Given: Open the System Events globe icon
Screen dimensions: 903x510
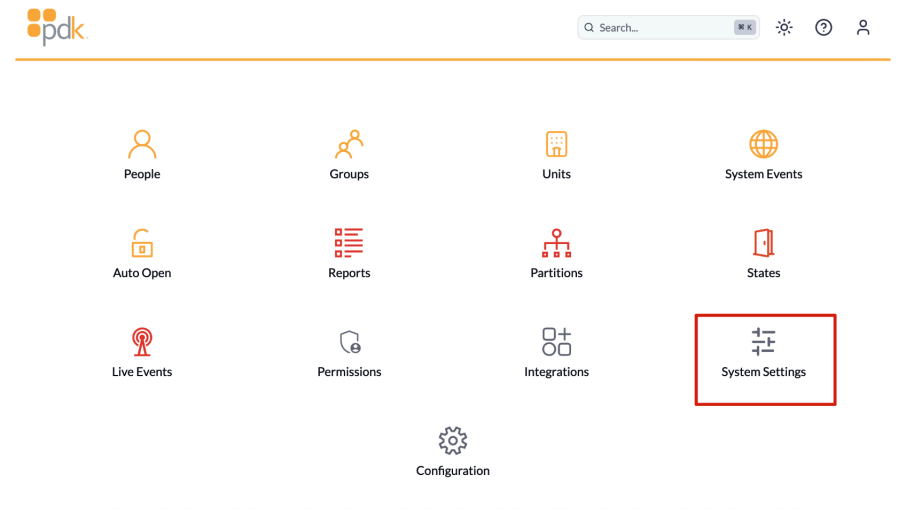Looking at the screenshot, I should pos(764,144).
